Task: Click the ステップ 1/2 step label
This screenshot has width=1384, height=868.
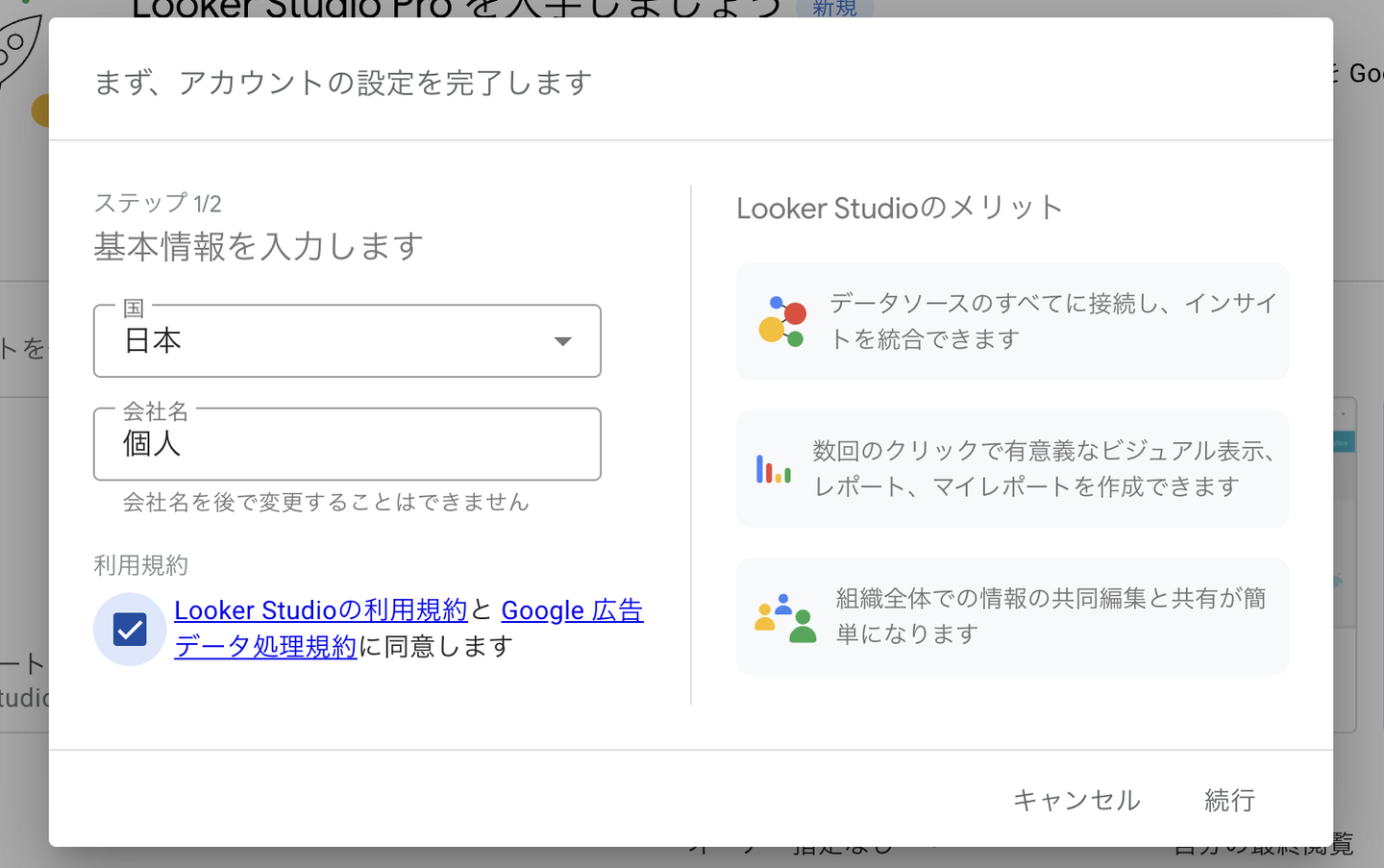Action: point(158,203)
